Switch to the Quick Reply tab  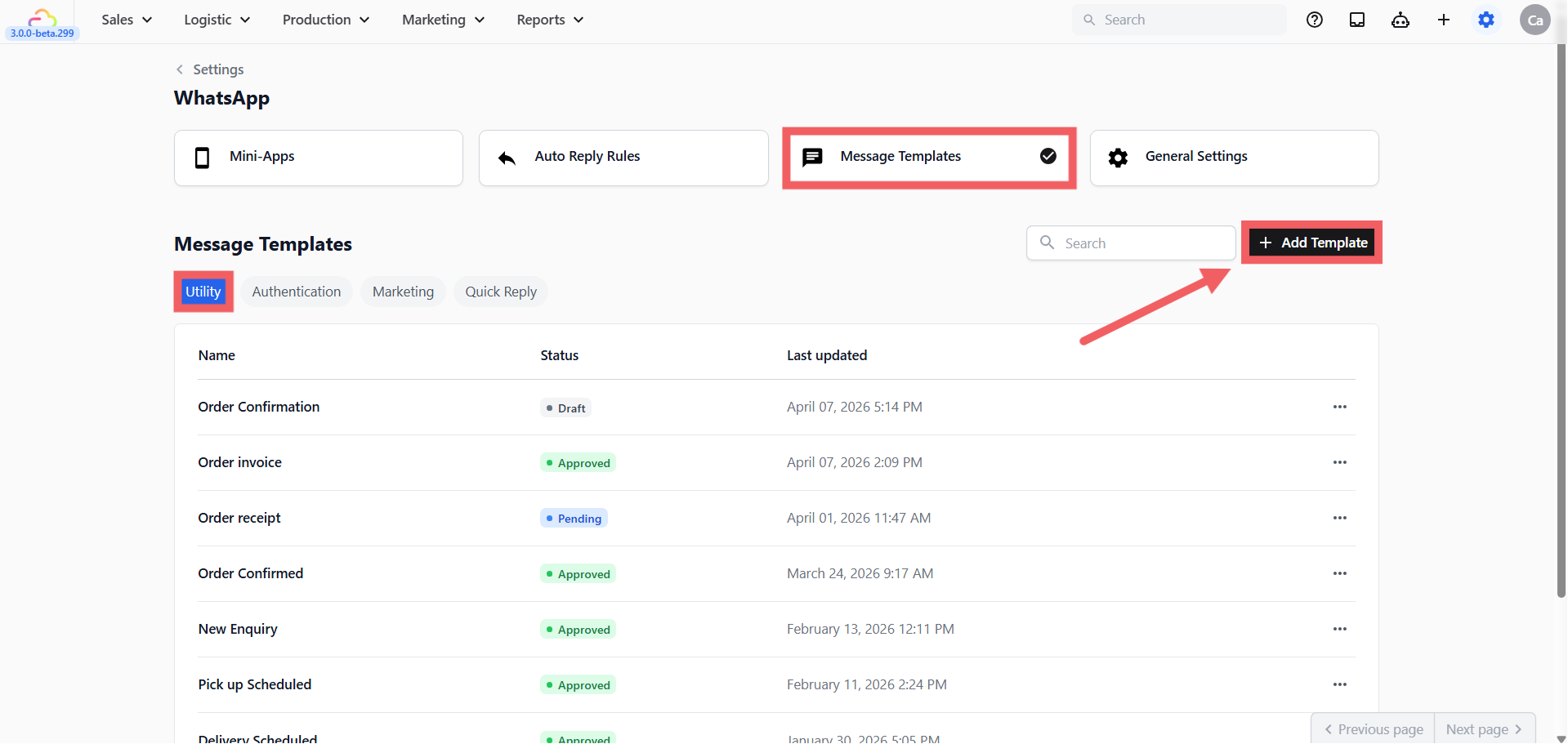pos(501,292)
